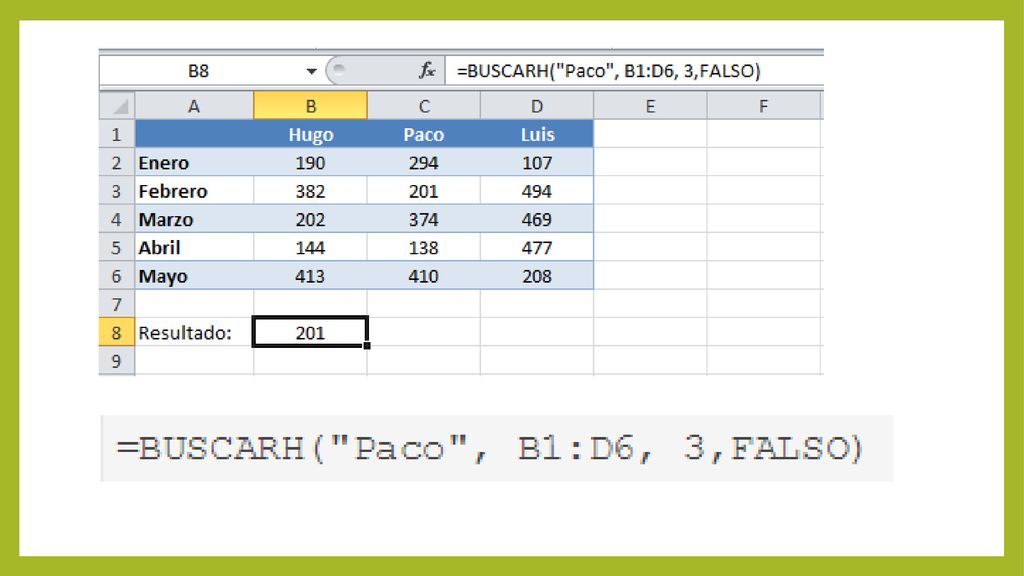Viewport: 1024px width, 576px height.
Task: Select row 5 header
Action: tap(117, 248)
